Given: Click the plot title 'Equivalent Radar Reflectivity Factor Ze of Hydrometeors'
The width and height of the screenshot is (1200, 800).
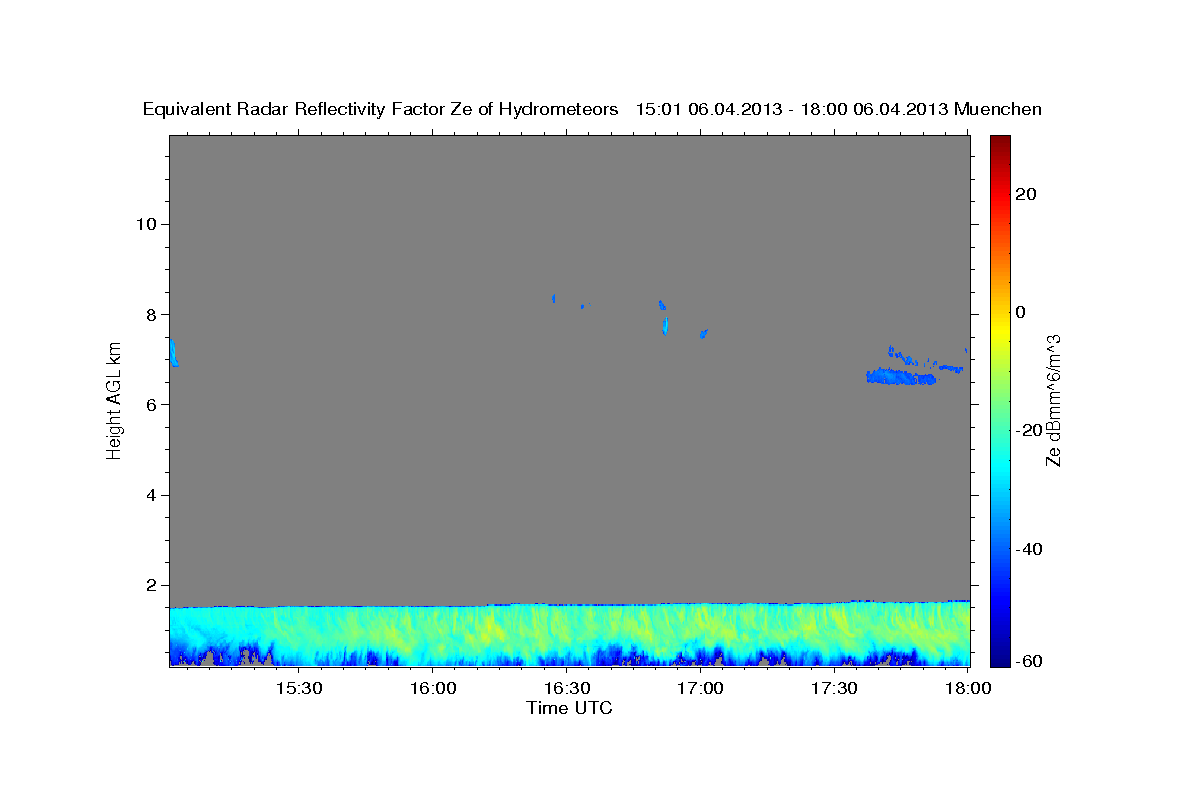Looking at the screenshot, I should [x=381, y=110].
